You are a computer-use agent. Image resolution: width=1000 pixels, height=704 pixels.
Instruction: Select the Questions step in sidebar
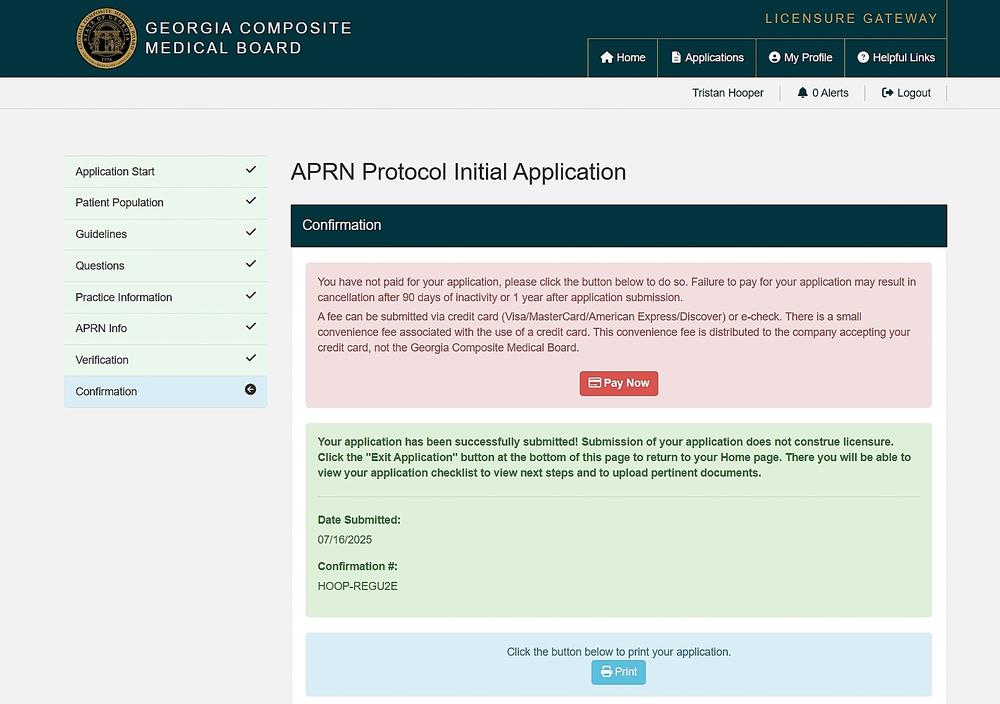(100, 266)
